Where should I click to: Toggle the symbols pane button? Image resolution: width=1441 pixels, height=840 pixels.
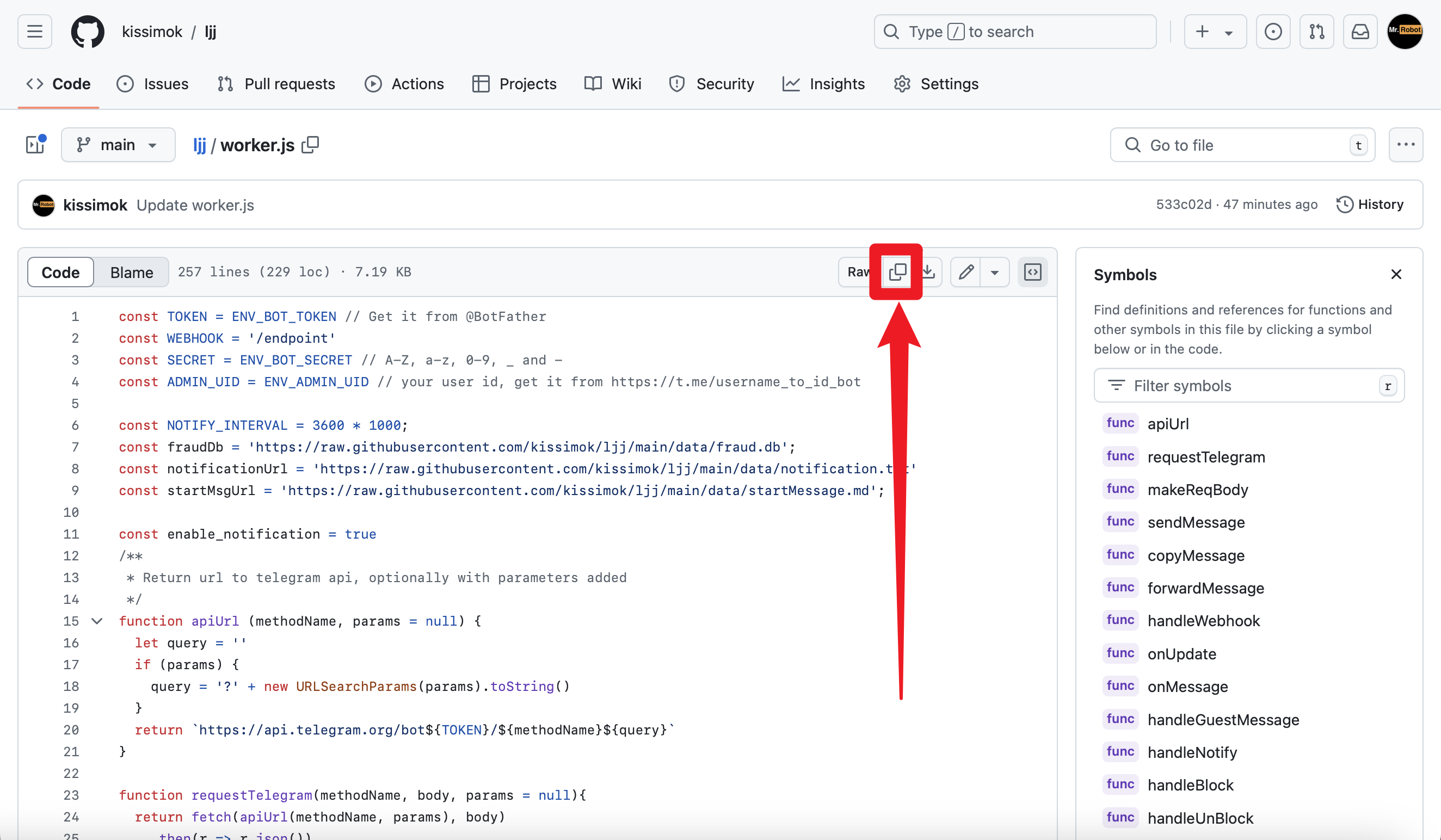(x=1032, y=272)
